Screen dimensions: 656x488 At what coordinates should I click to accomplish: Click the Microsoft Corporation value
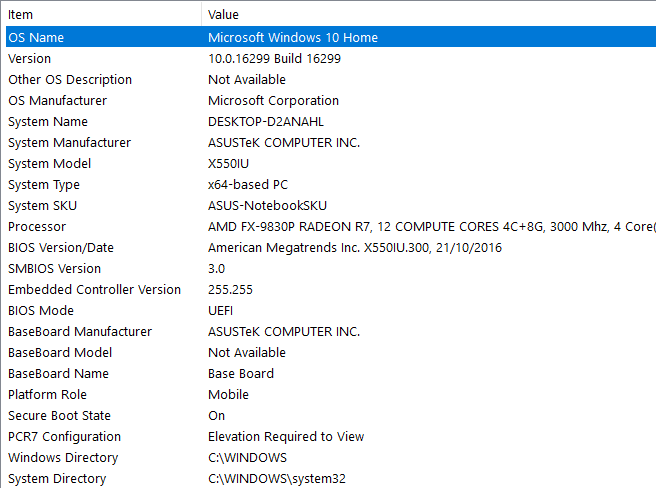(274, 100)
